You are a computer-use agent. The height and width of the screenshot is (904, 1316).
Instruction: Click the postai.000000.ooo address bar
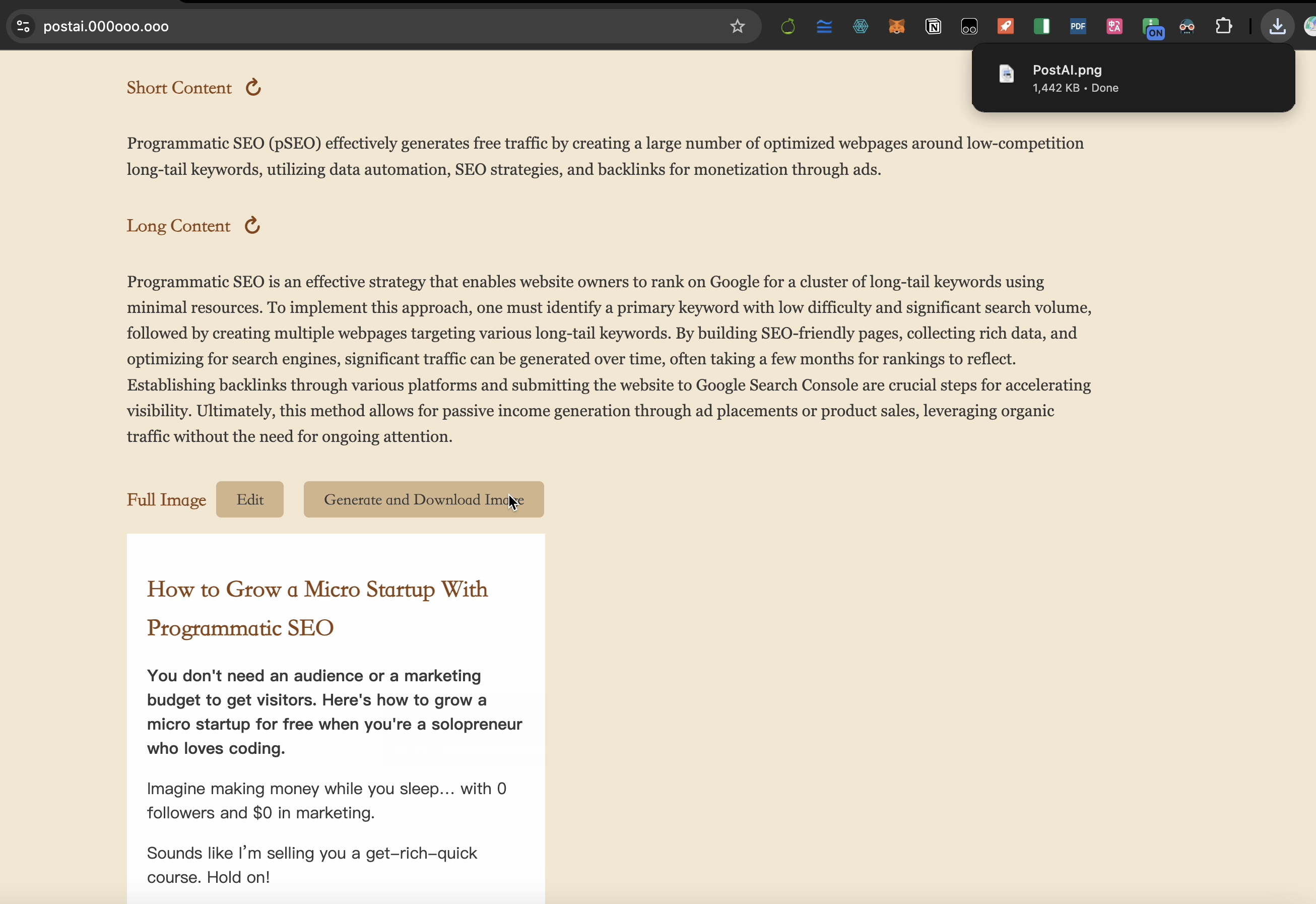(x=383, y=27)
